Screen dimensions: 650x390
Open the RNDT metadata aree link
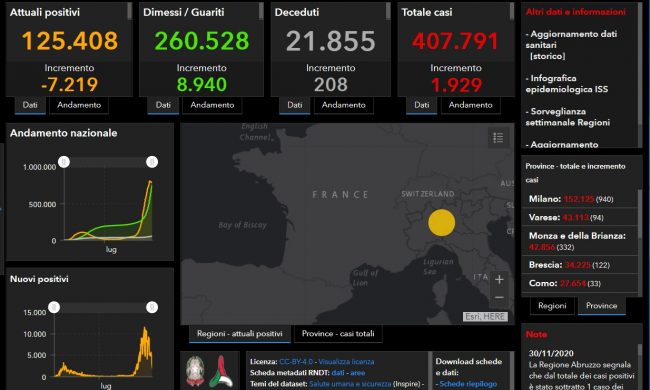[357, 373]
